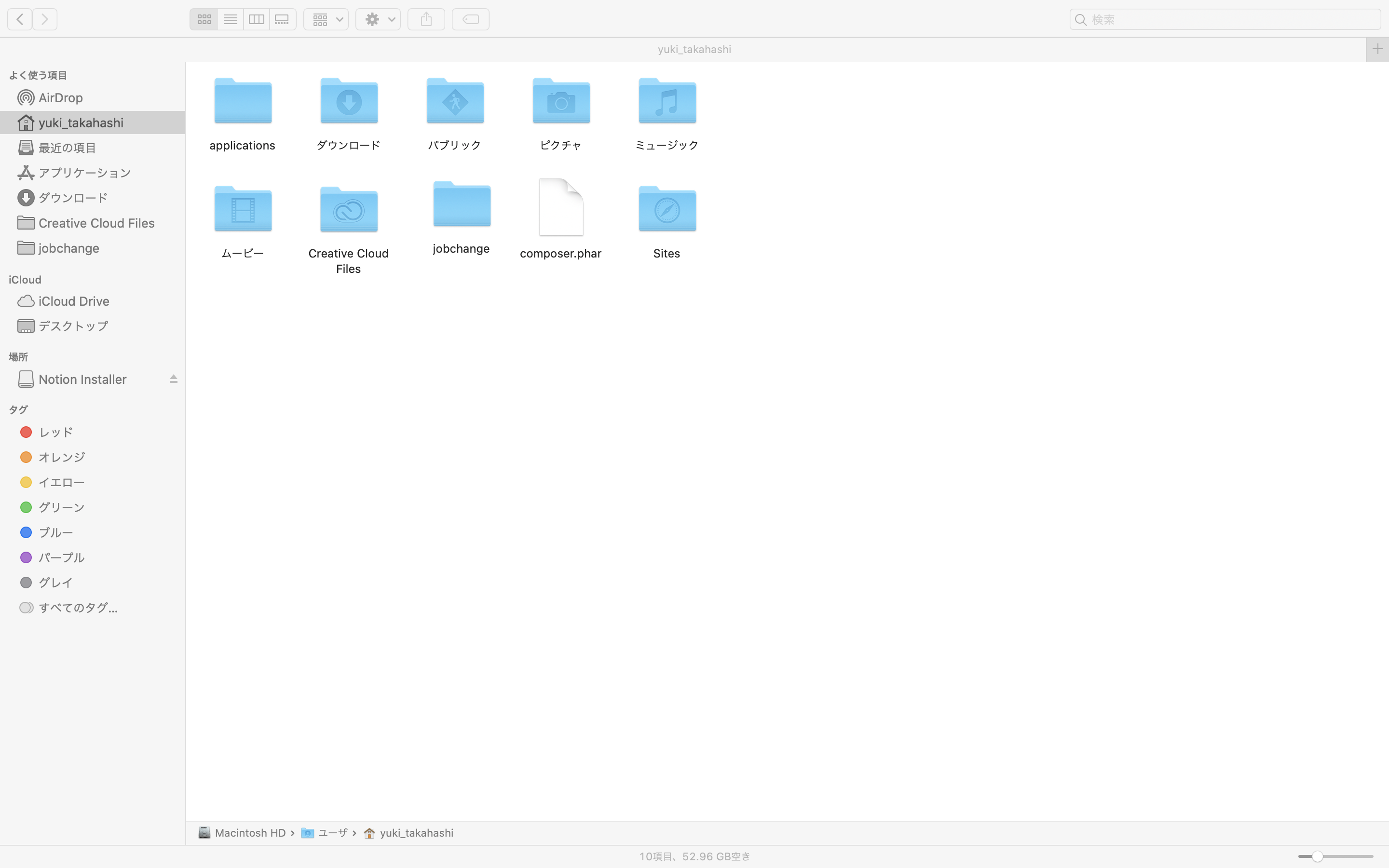Filter by the イエロー tag
Image resolution: width=1389 pixels, height=868 pixels.
coord(93,482)
